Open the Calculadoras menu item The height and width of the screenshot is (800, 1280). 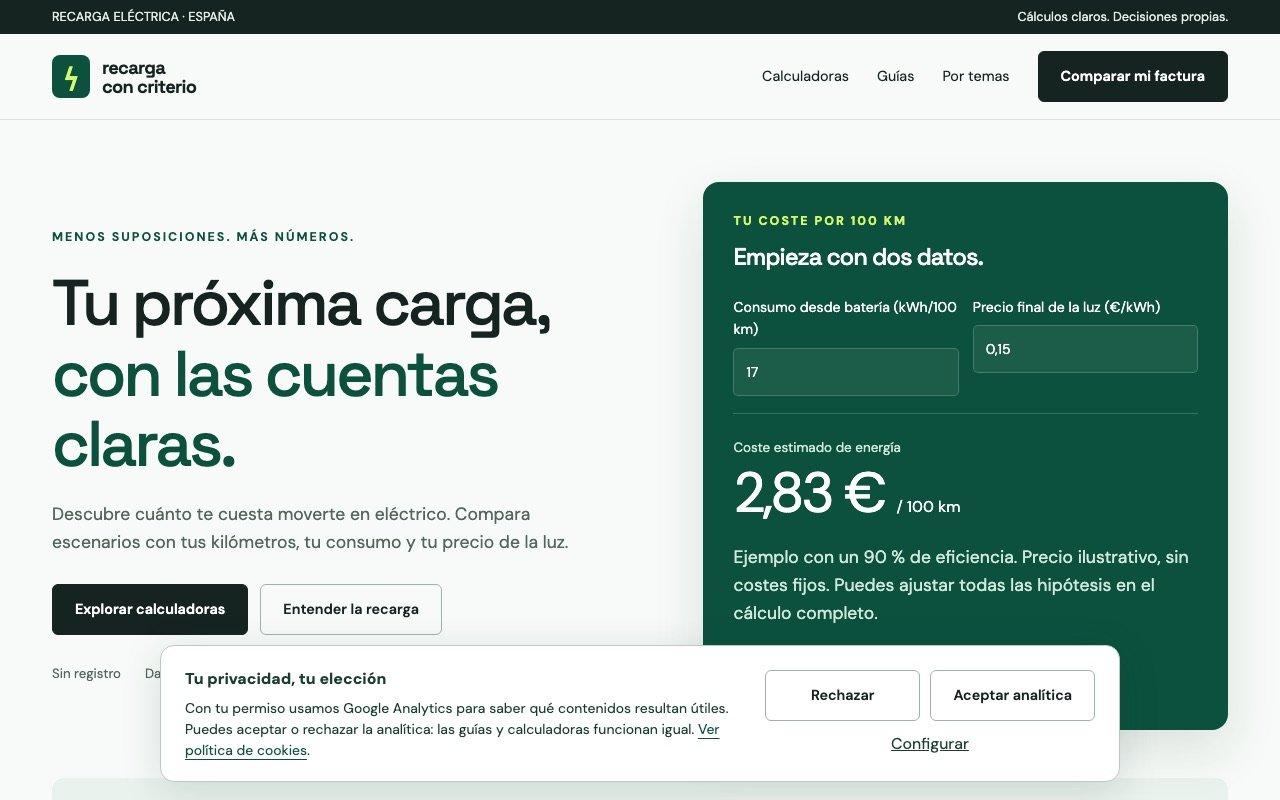(805, 76)
